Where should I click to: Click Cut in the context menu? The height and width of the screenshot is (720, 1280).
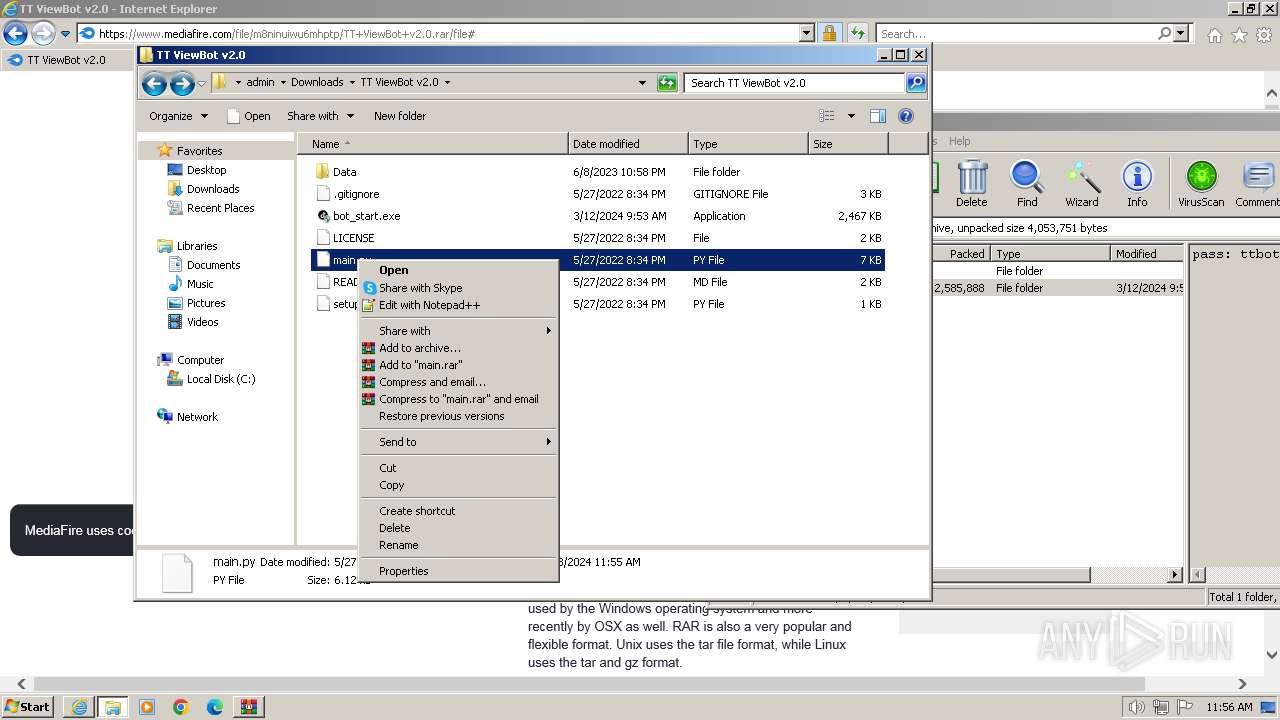pos(388,468)
